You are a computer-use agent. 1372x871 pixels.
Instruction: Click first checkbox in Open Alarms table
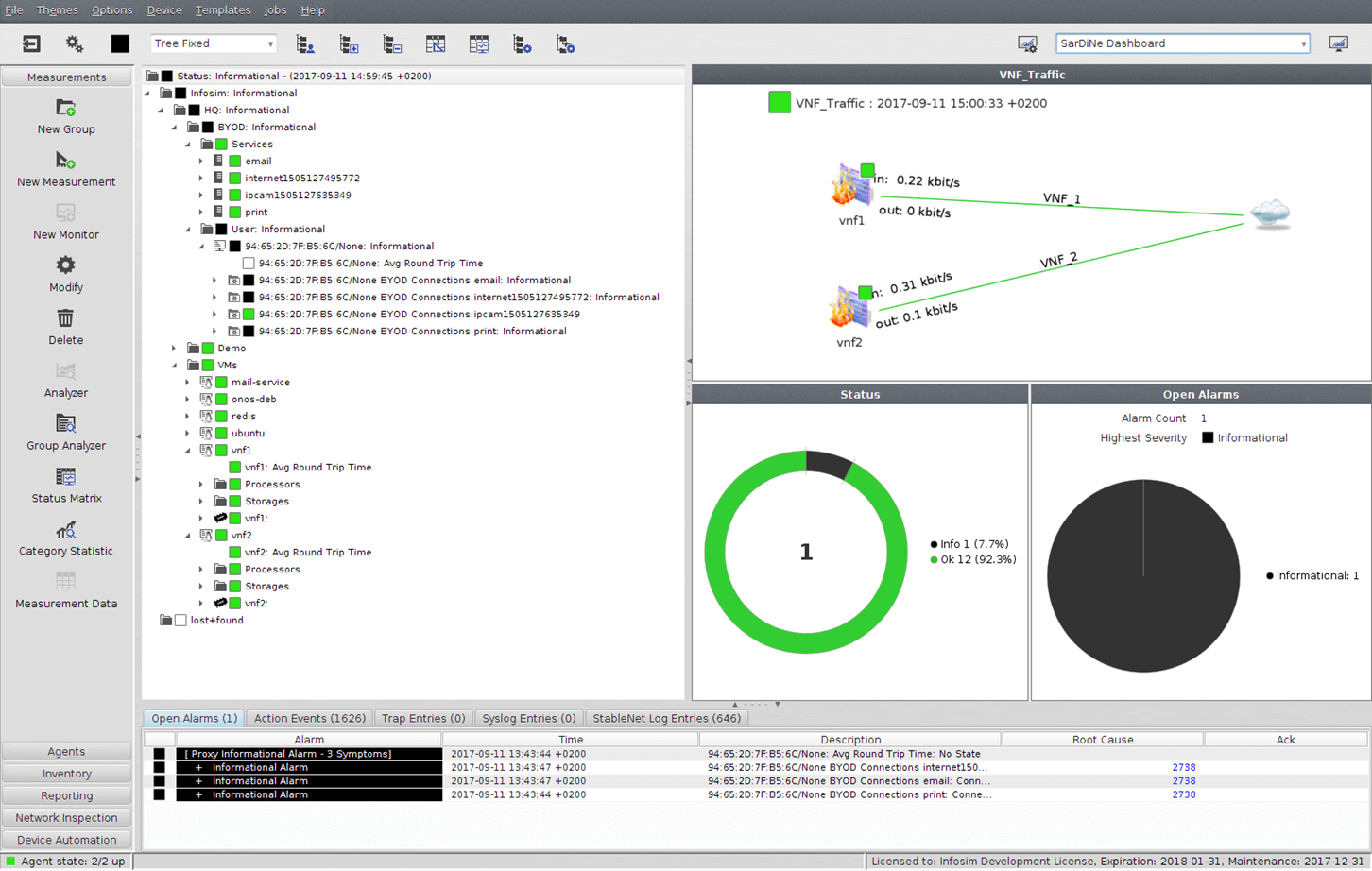point(159,754)
